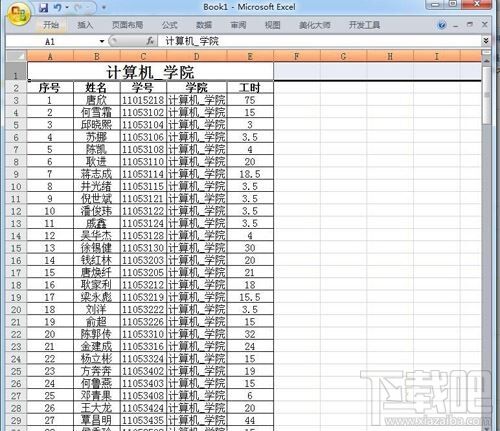Open the 开发工具 ribbon tab
Viewport: 500px width, 431px height.
coord(364,25)
